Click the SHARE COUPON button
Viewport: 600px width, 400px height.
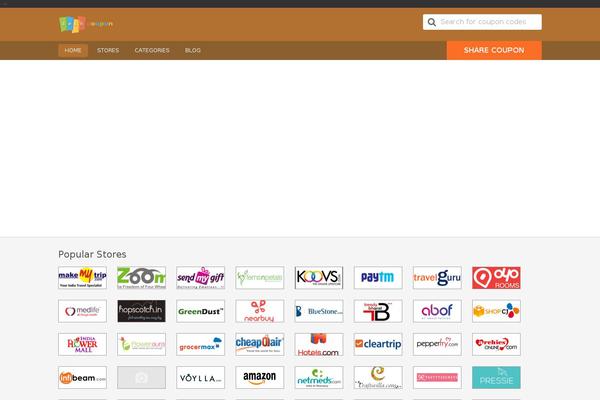point(494,50)
